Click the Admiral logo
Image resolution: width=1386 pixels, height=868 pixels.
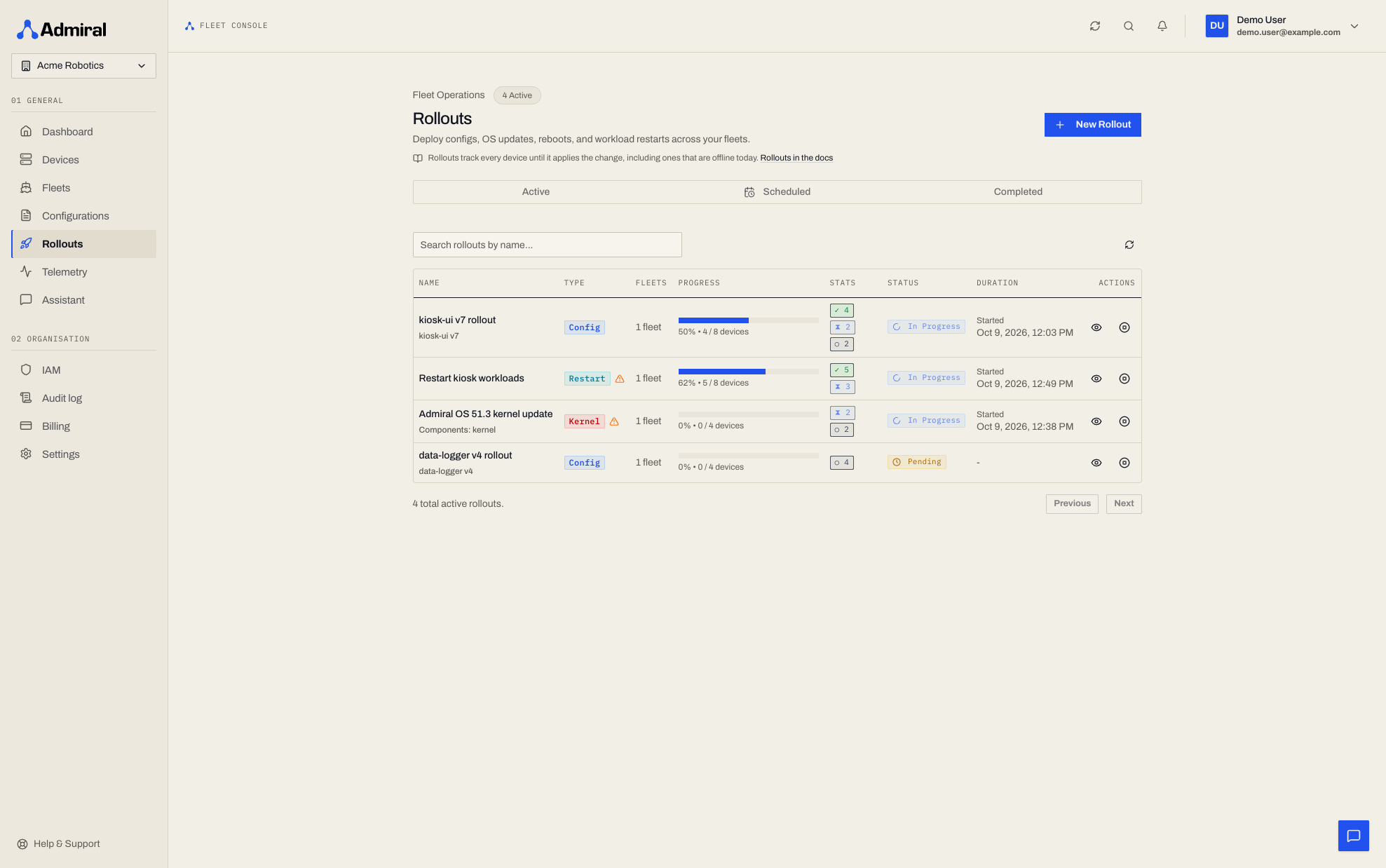click(62, 29)
